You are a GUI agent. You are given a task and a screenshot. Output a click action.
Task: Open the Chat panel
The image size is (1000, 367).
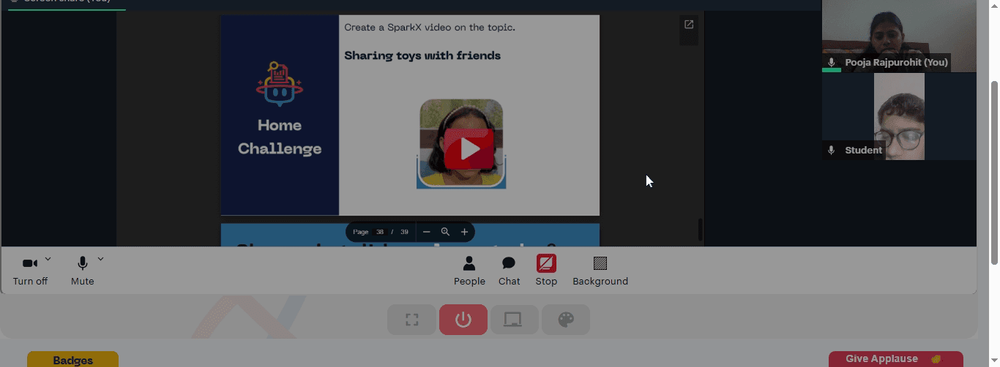point(509,271)
